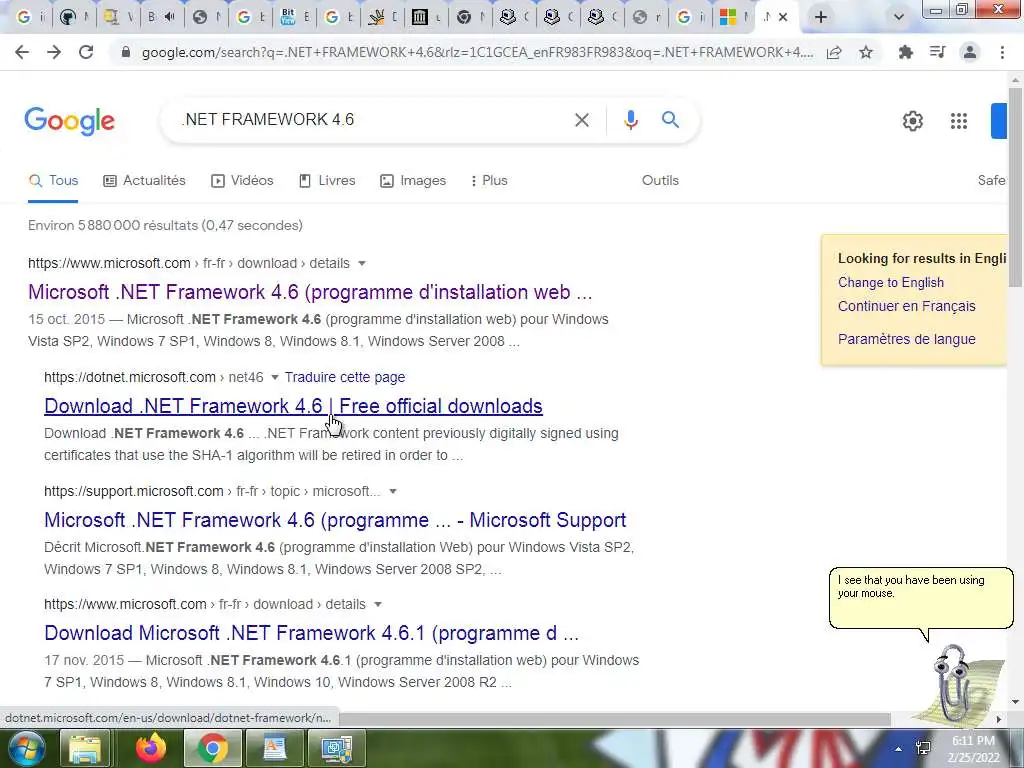The image size is (1024, 768).
Task: Select the Tous search filter
Action: 54,181
